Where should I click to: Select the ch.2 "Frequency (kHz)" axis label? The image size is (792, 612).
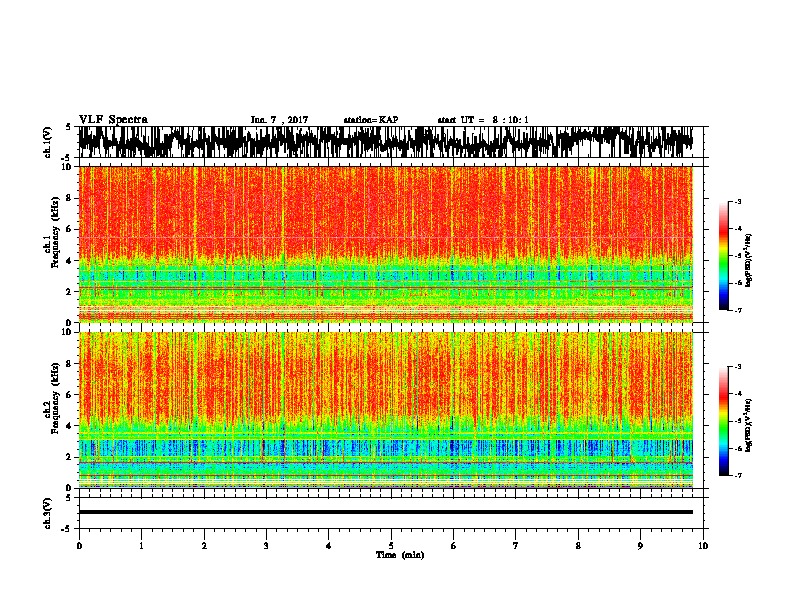click(55, 398)
